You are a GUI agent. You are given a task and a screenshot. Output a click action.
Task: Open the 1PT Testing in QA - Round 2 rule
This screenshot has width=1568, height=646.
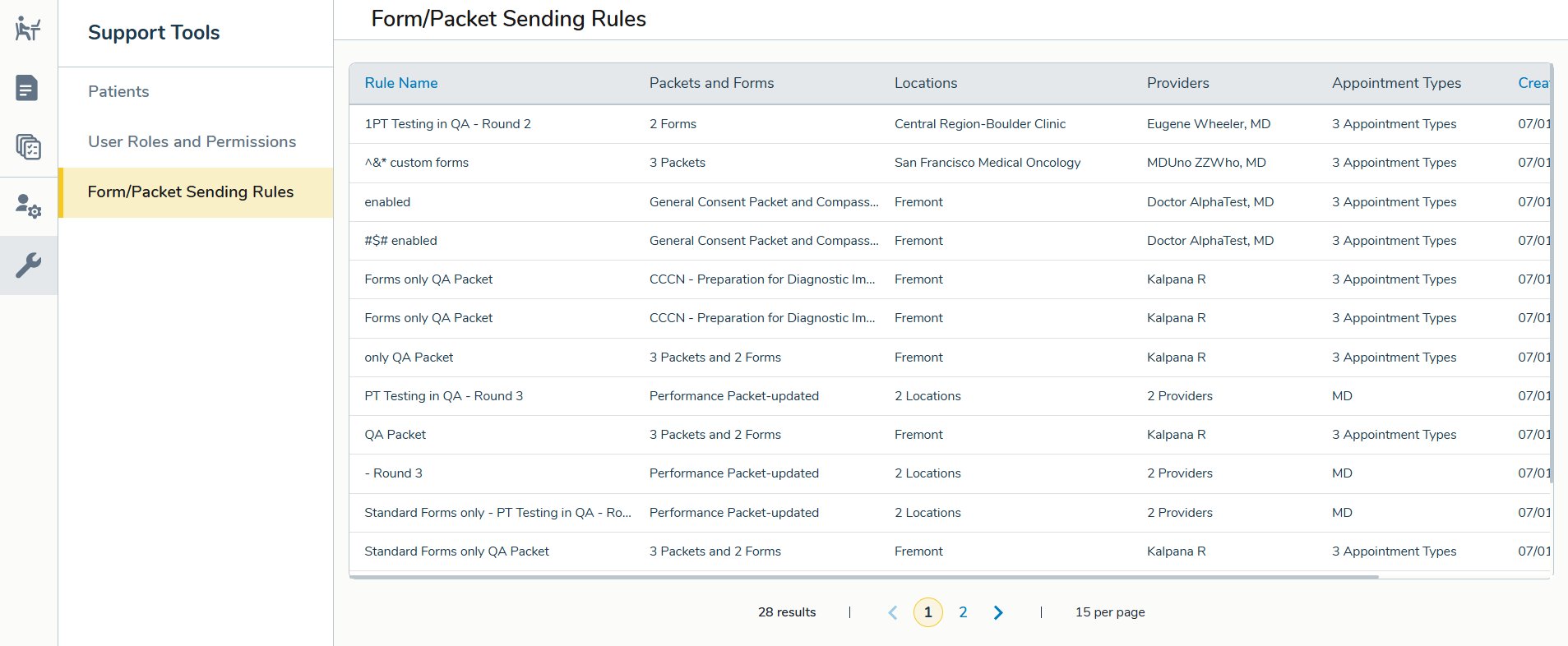tap(447, 124)
